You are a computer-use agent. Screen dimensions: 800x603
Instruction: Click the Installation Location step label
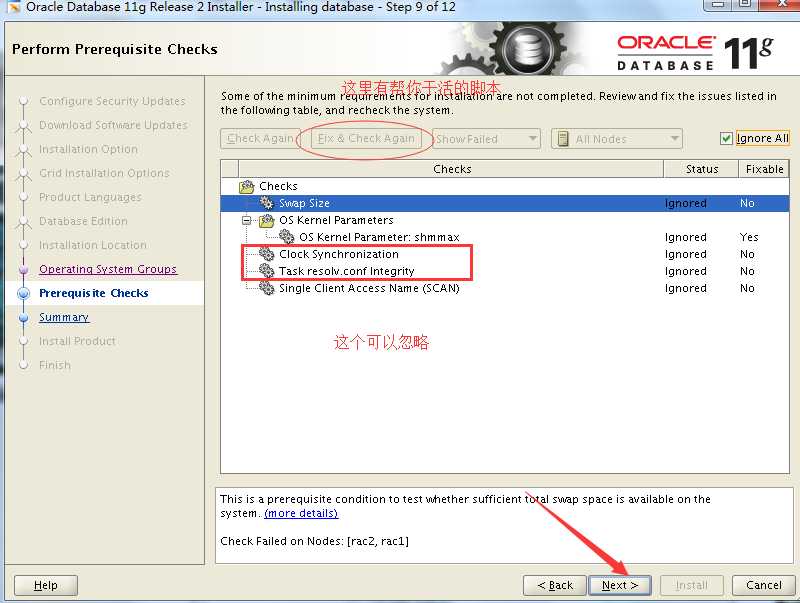(x=93, y=245)
